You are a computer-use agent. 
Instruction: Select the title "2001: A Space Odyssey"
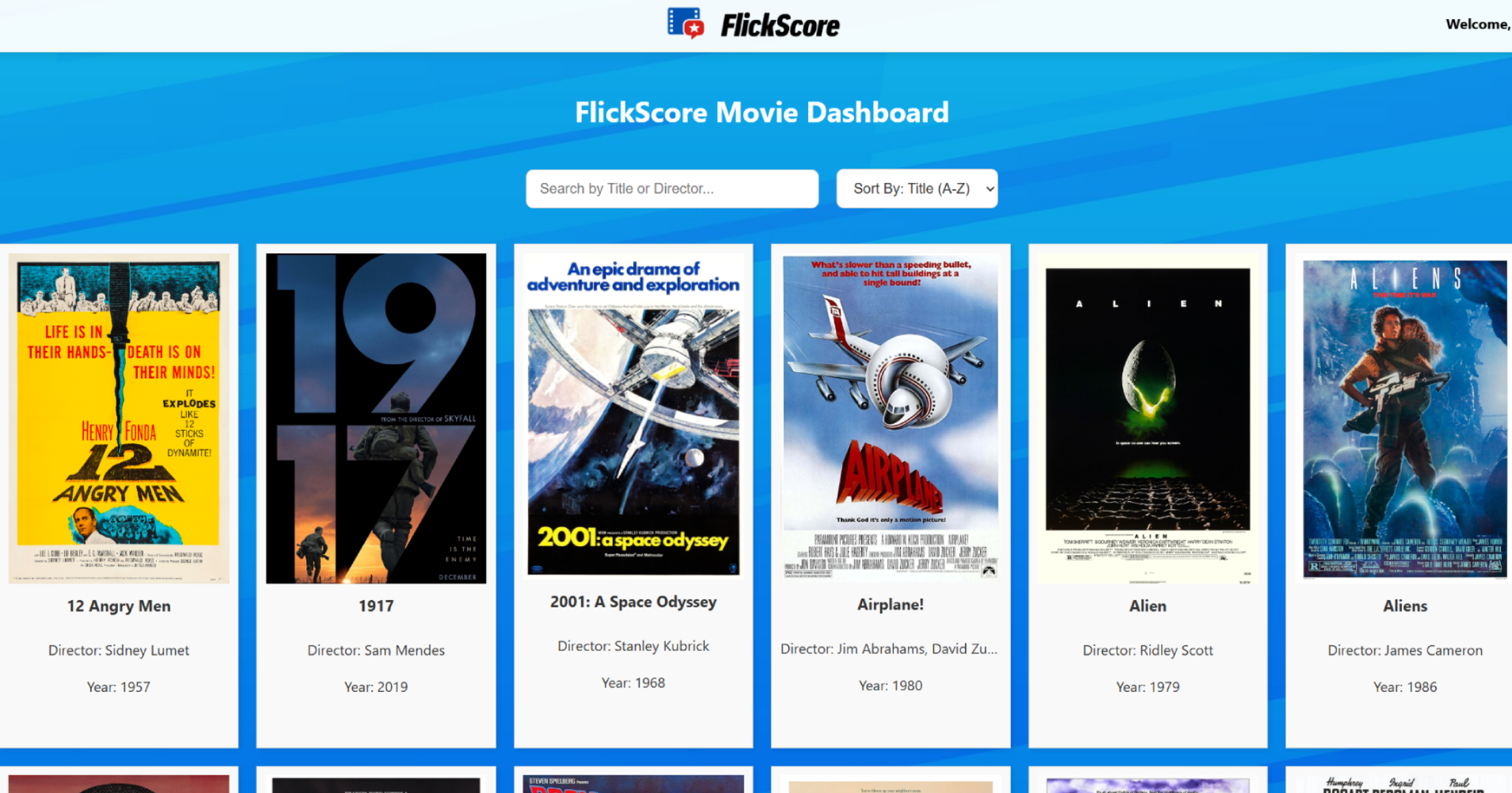633,602
